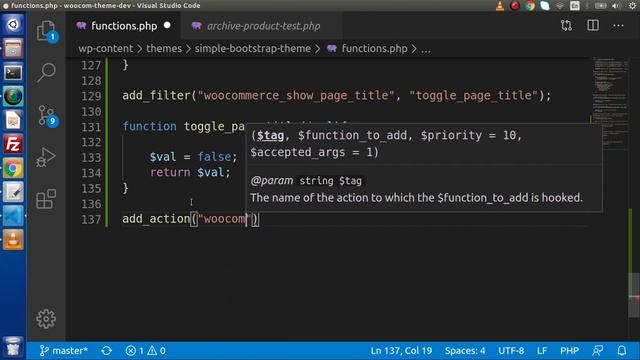
Task: Click the code minimap
Action: pos(610,102)
